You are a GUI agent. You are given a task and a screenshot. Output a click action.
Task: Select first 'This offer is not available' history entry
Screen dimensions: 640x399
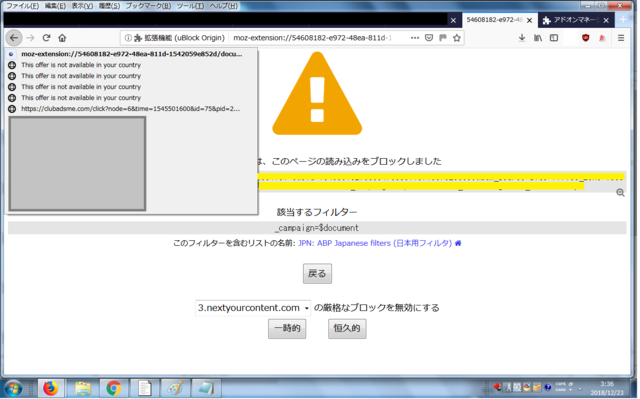pyautogui.click(x=131, y=65)
